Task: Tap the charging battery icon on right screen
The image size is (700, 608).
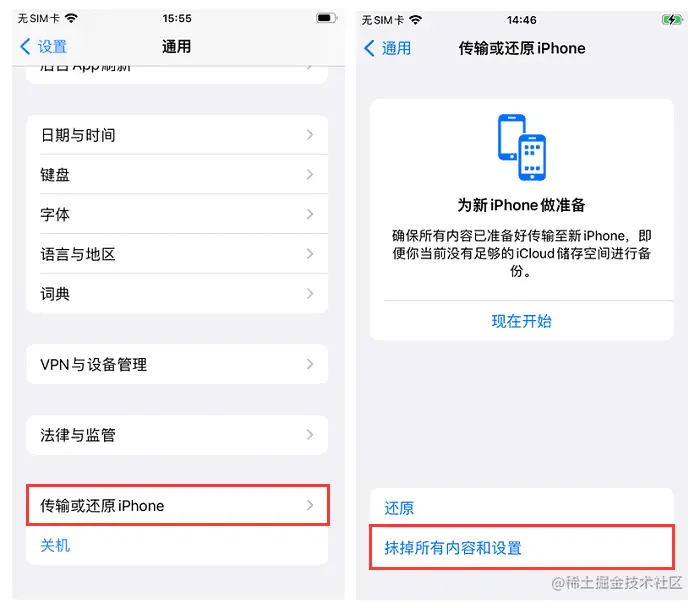Action: [672, 20]
